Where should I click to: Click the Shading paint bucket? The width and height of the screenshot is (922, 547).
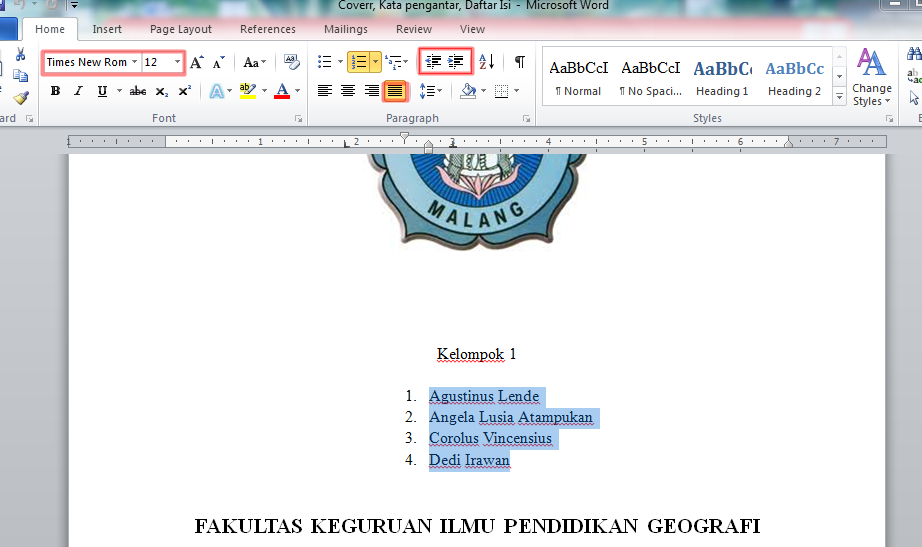point(469,91)
